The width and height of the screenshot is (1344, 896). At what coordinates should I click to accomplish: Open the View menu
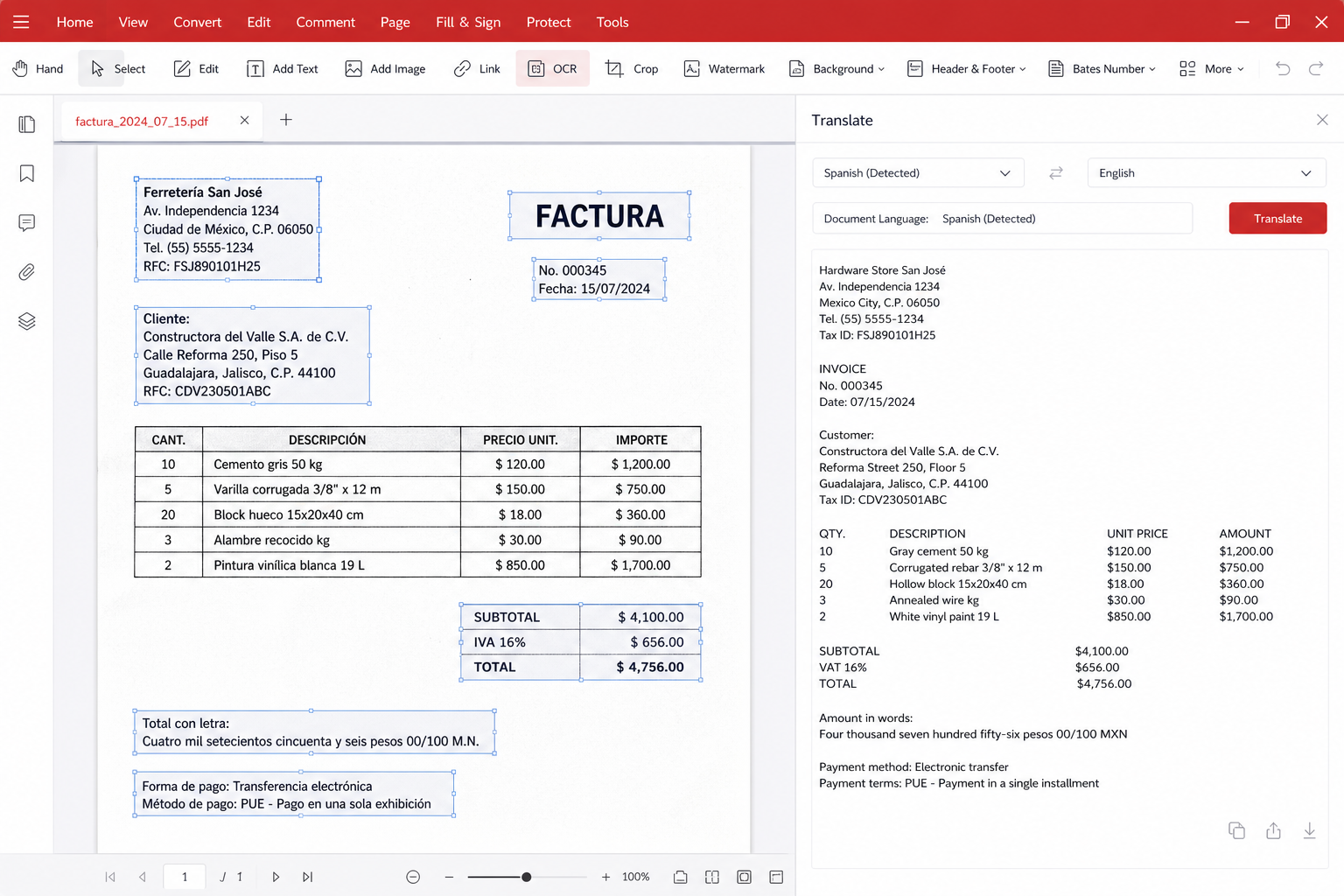[x=133, y=22]
